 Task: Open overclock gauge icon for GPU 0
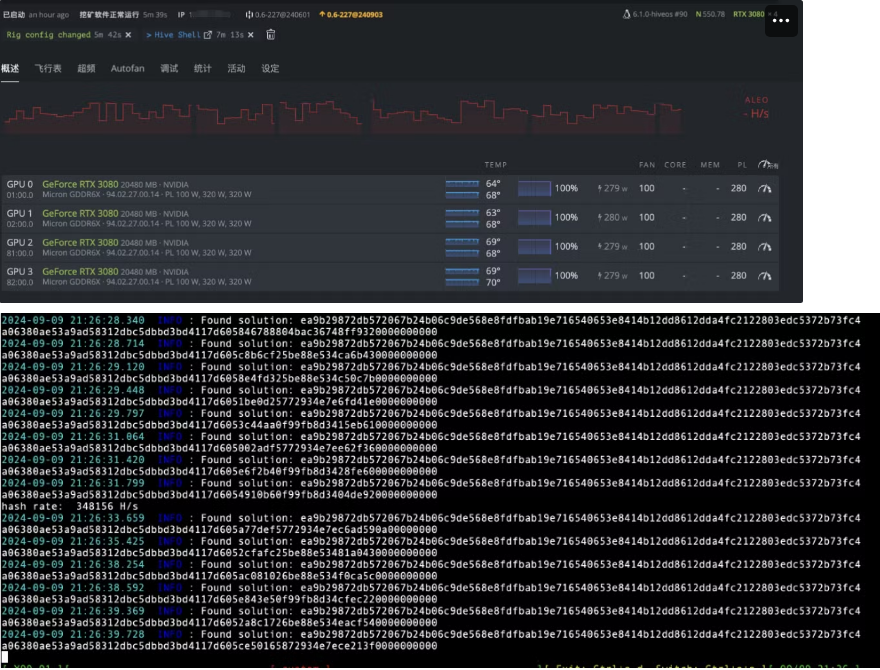click(x=766, y=188)
